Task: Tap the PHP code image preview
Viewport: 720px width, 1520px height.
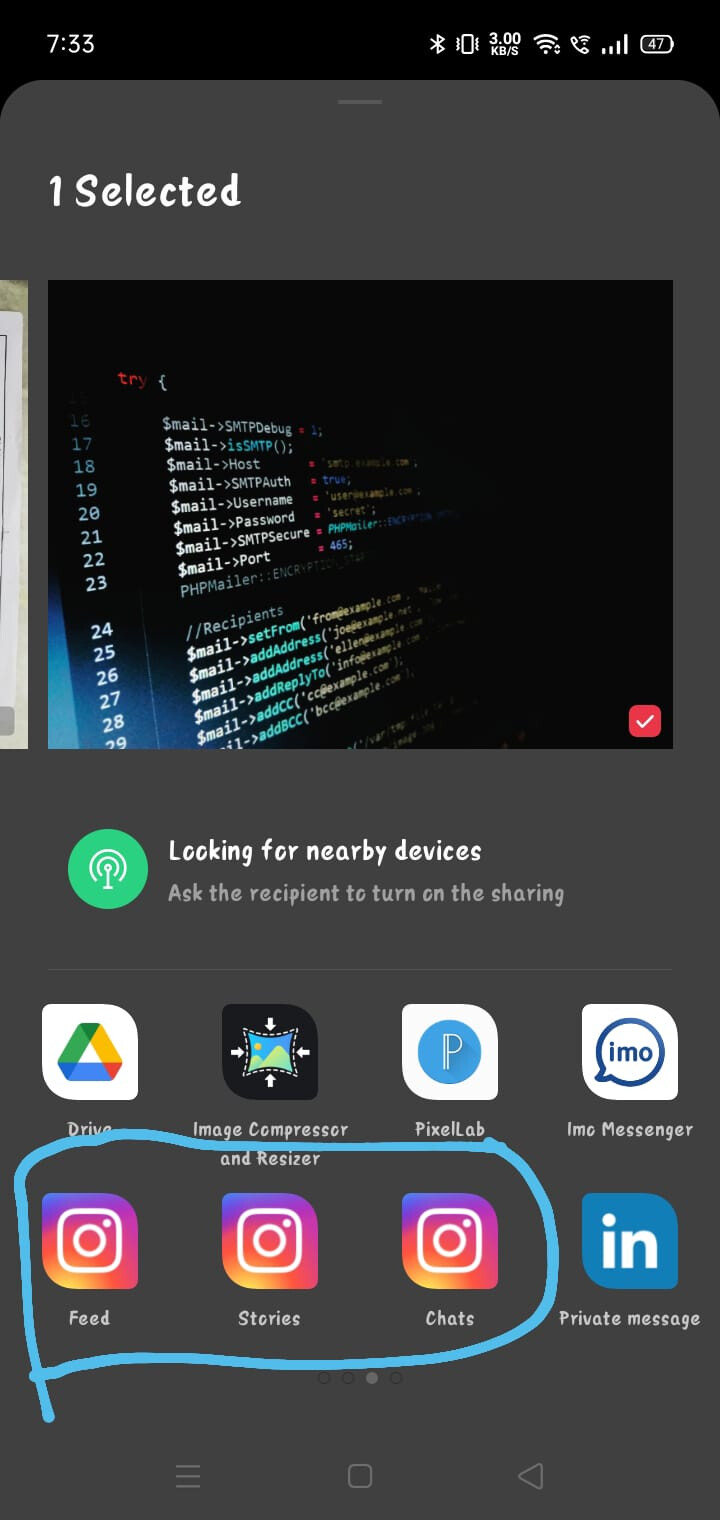Action: click(x=360, y=514)
